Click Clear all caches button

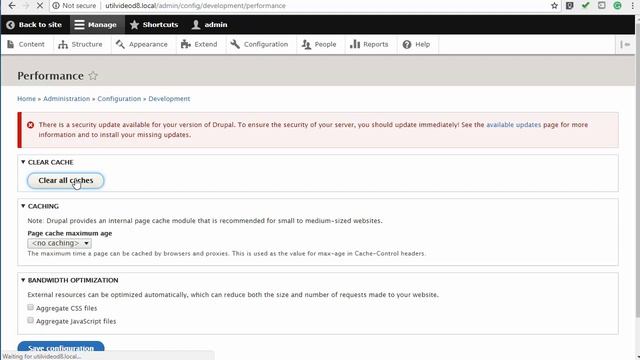(66, 180)
